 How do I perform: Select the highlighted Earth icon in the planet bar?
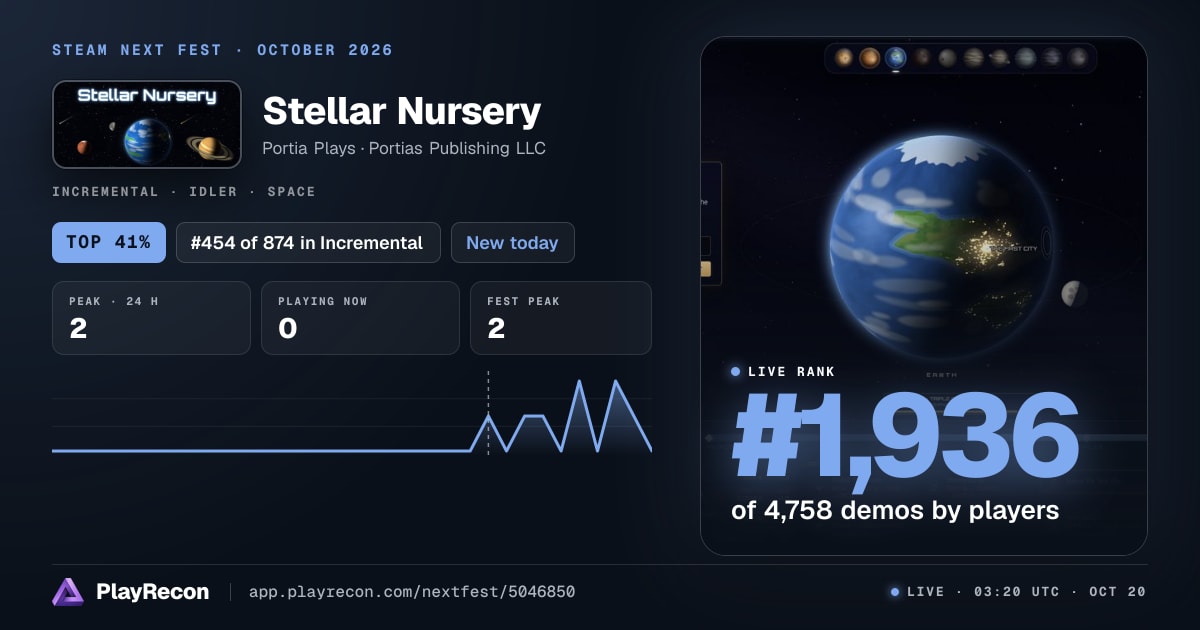(x=896, y=58)
